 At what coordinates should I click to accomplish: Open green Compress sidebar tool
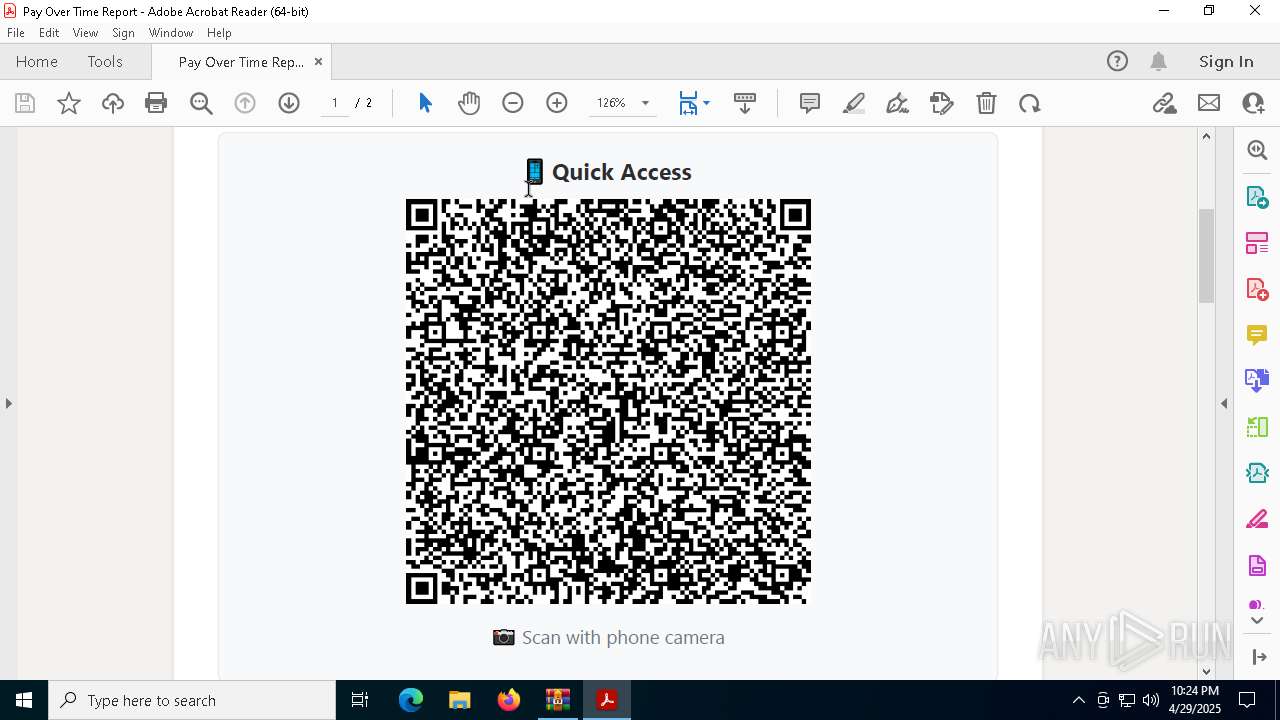tap(1257, 427)
